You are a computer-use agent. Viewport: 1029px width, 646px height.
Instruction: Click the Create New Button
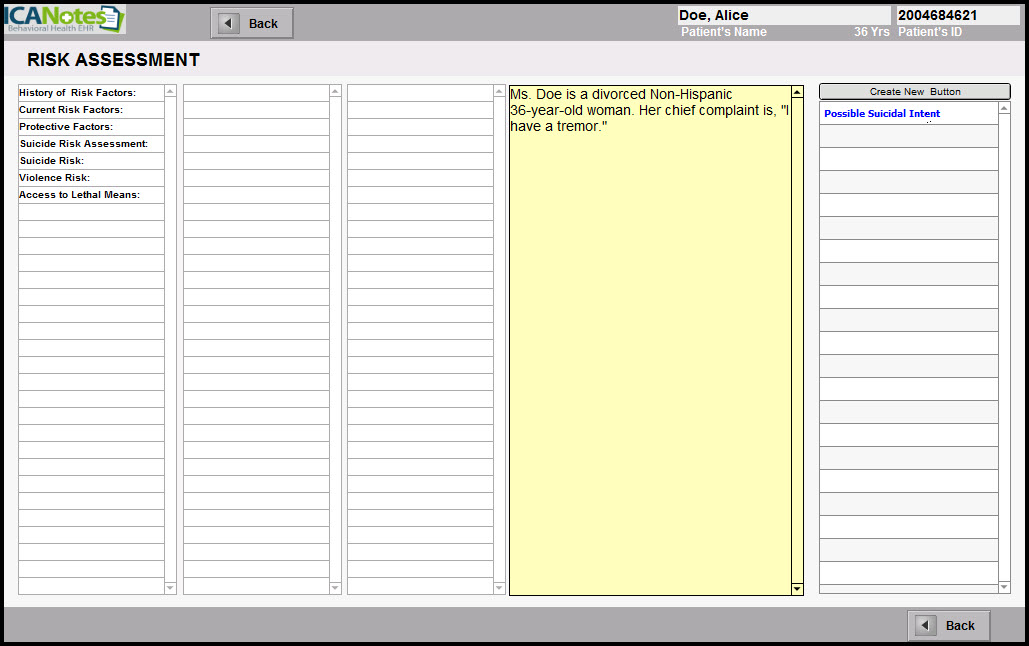point(914,92)
